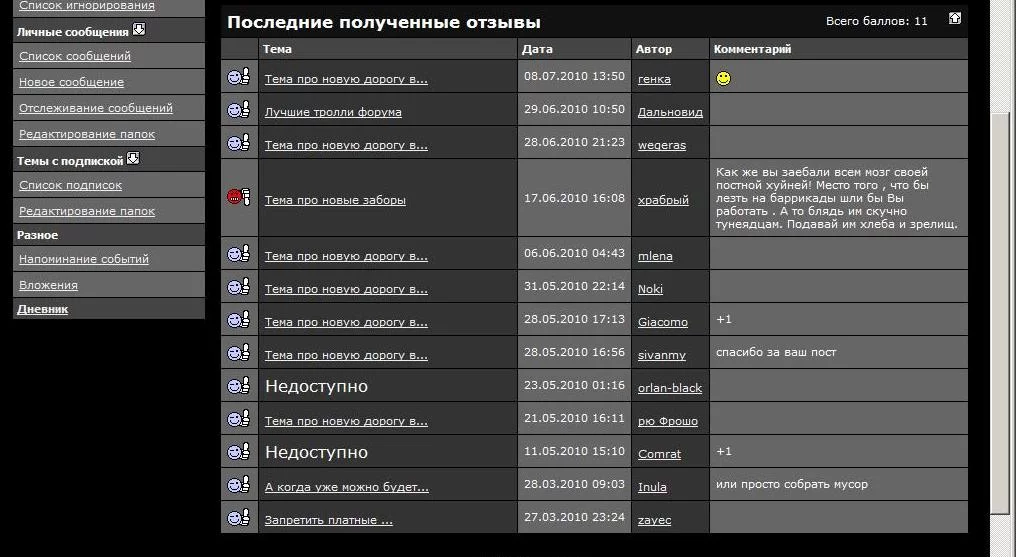This screenshot has height=557, width=1016.
Task: Click red thumbs-down icon in храбрый row
Action: click(x=239, y=197)
